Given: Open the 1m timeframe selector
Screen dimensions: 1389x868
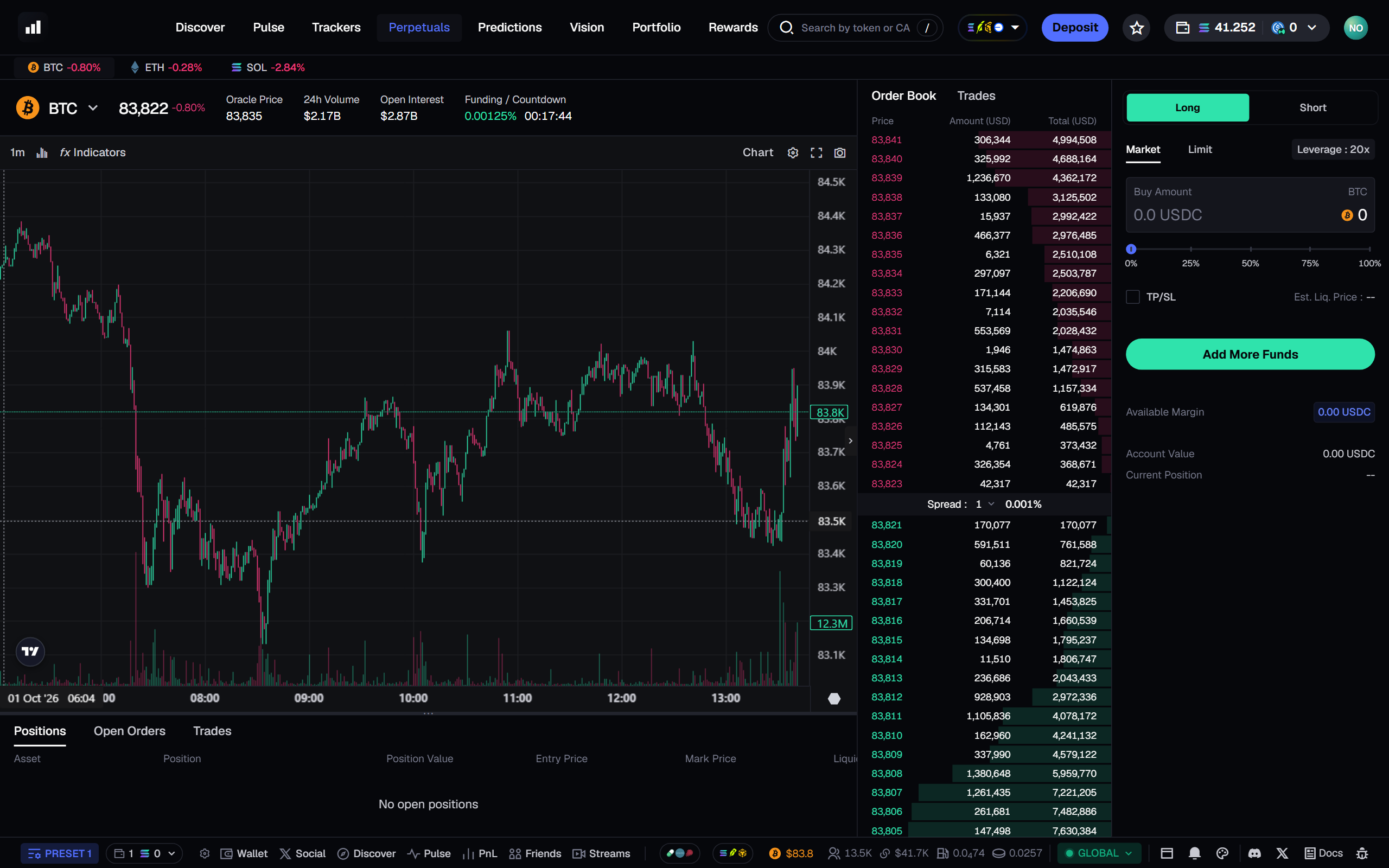Looking at the screenshot, I should pyautogui.click(x=17, y=152).
